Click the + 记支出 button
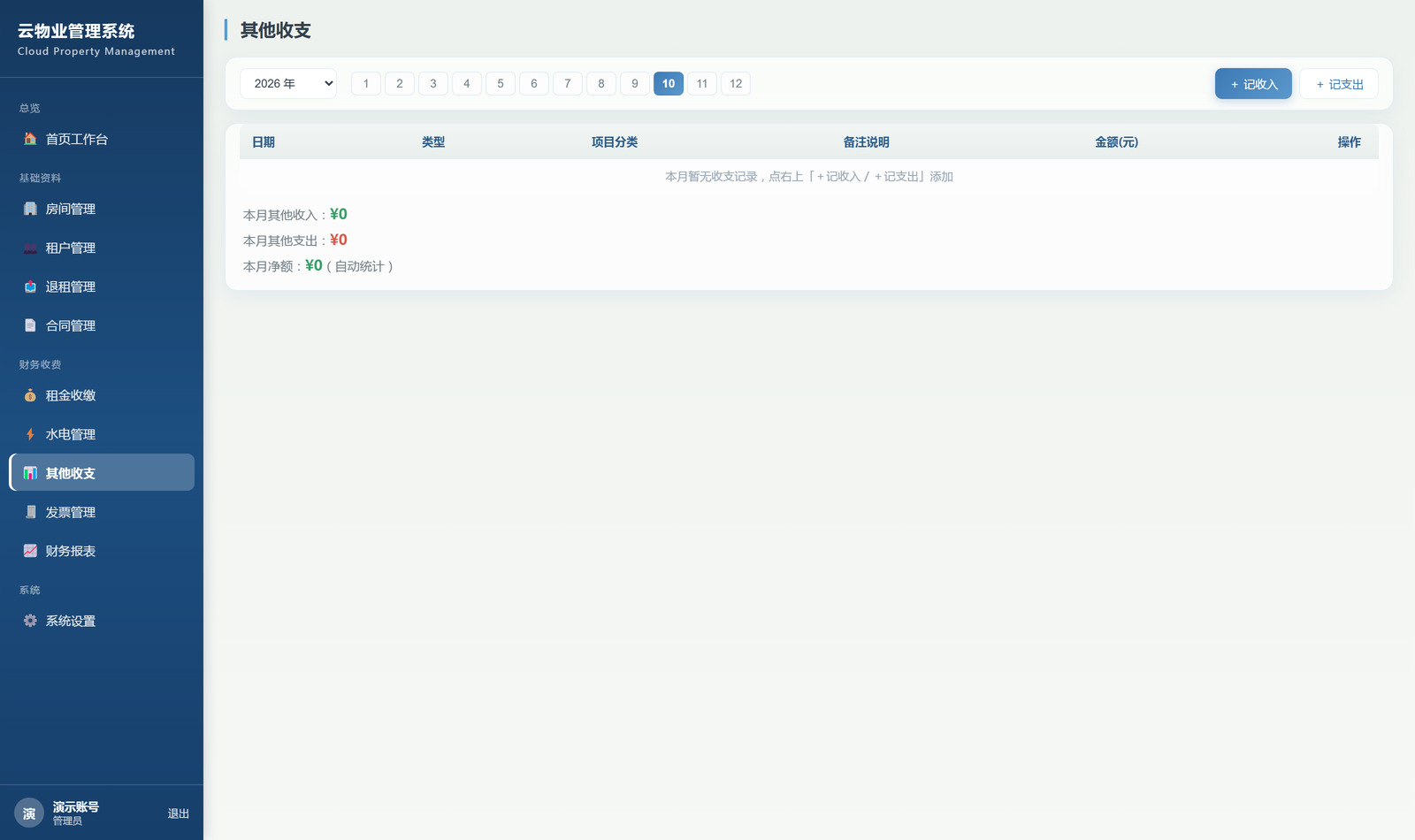The image size is (1415, 840). pyautogui.click(x=1339, y=84)
